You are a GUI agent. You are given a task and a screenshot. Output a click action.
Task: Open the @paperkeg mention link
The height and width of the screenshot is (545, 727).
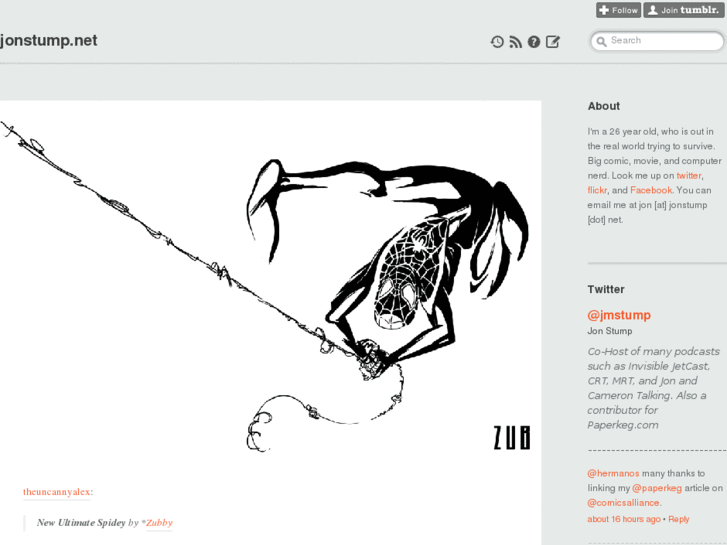click(657, 488)
